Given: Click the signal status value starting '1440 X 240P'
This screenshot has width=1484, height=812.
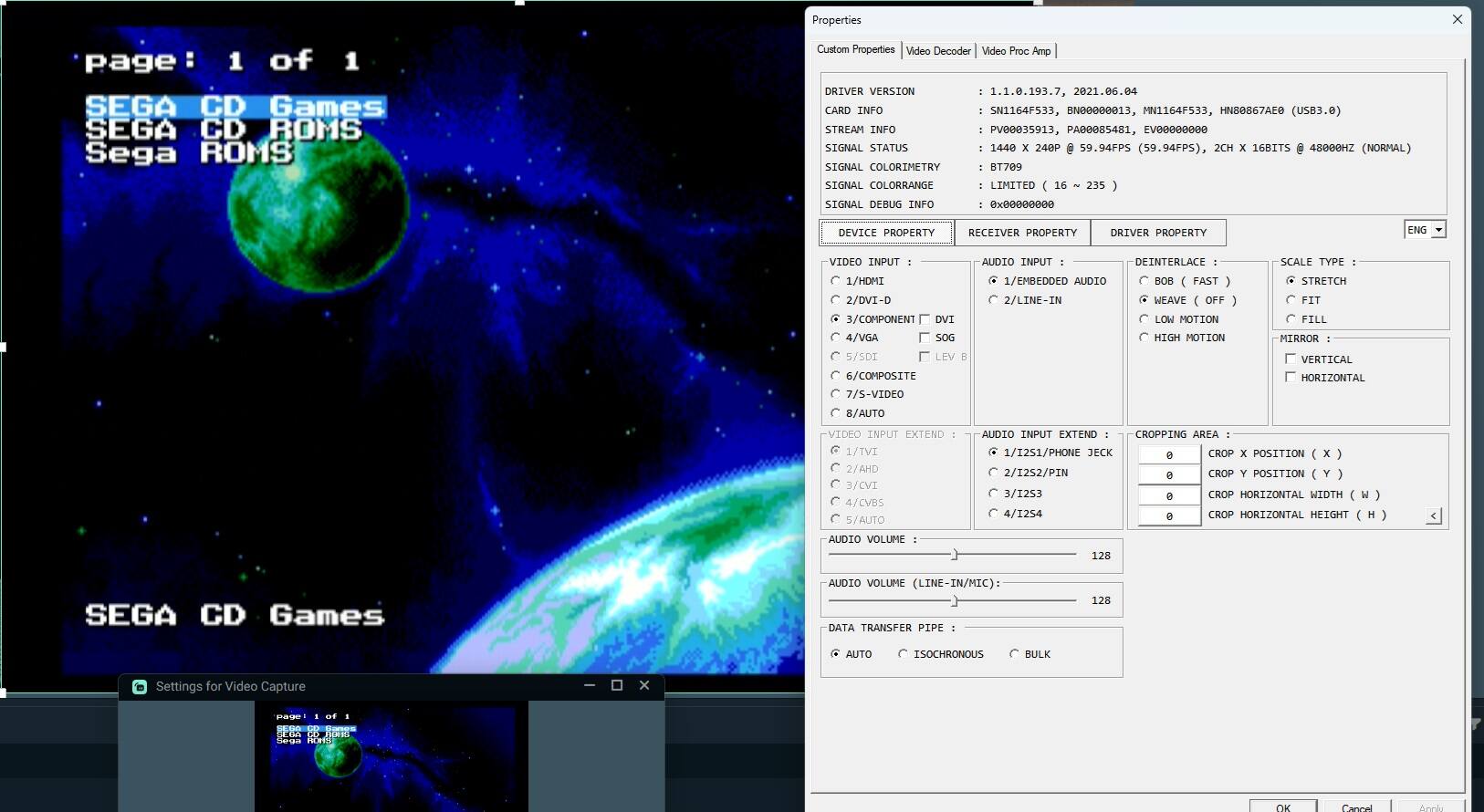Looking at the screenshot, I should [1200, 148].
